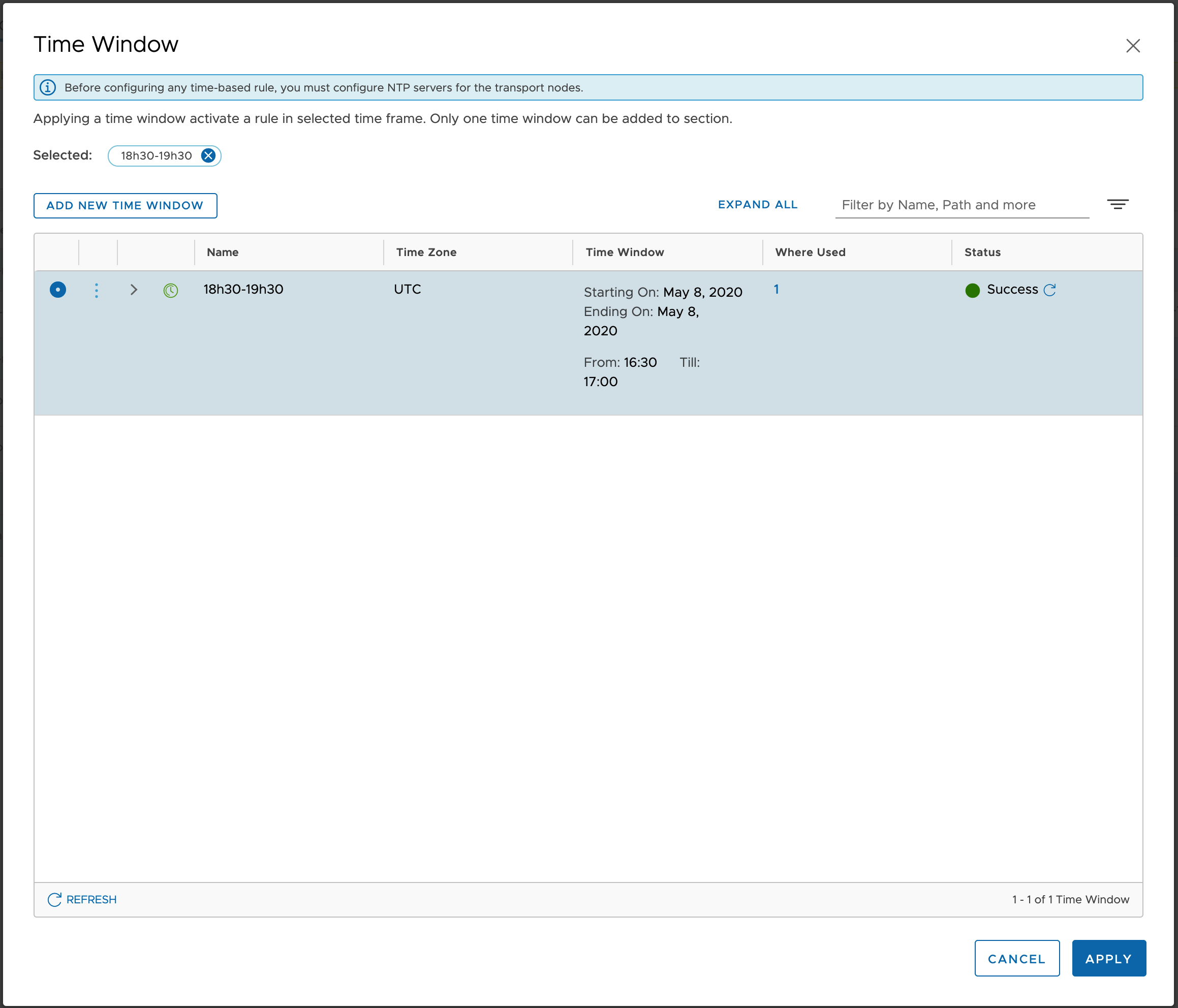Sort by the Name column header
This screenshot has width=1178, height=1008.
tap(223, 253)
